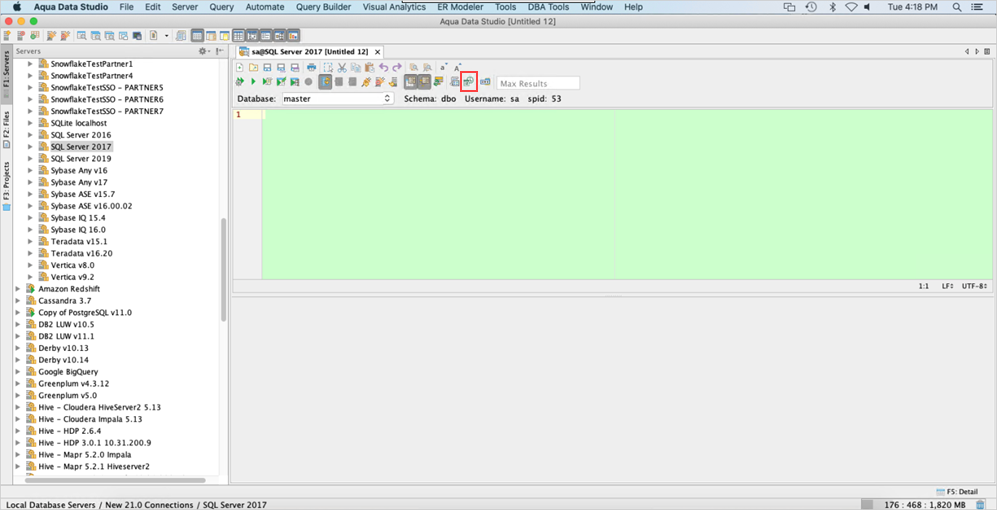997x510 pixels.
Task: Click the green Execute play arrow
Action: coord(253,81)
